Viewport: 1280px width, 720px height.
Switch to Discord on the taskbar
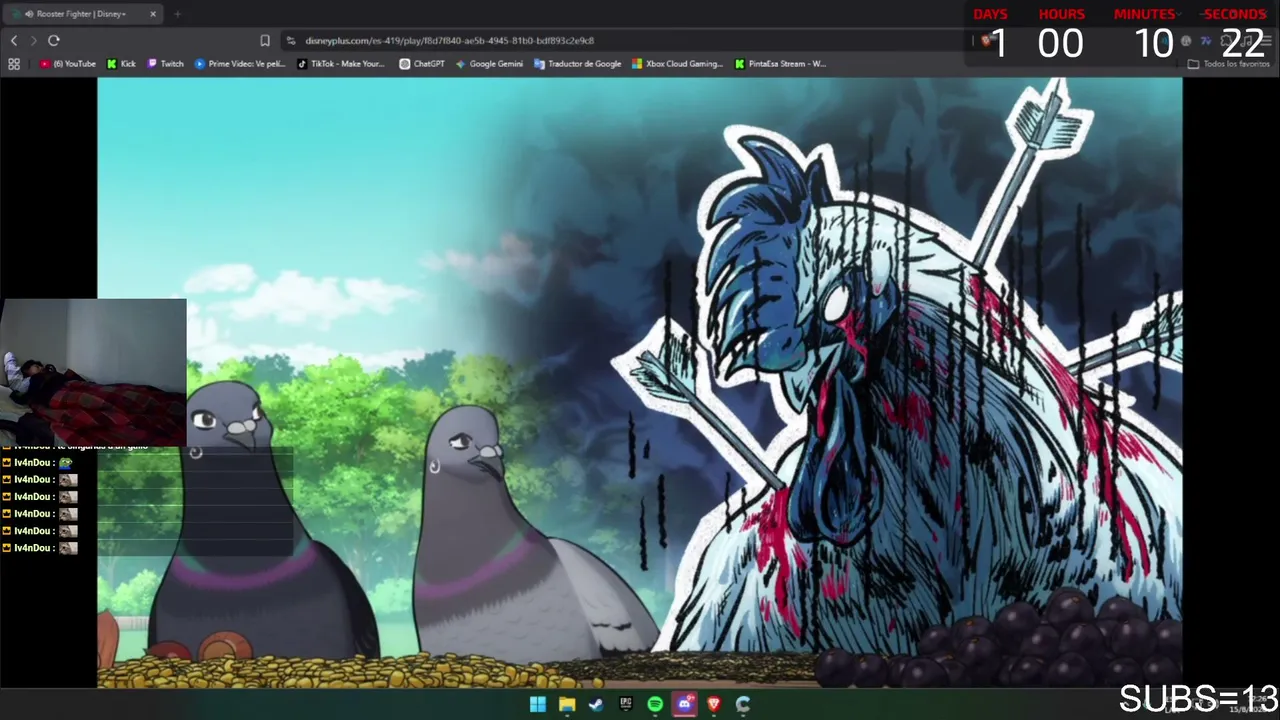coord(685,704)
